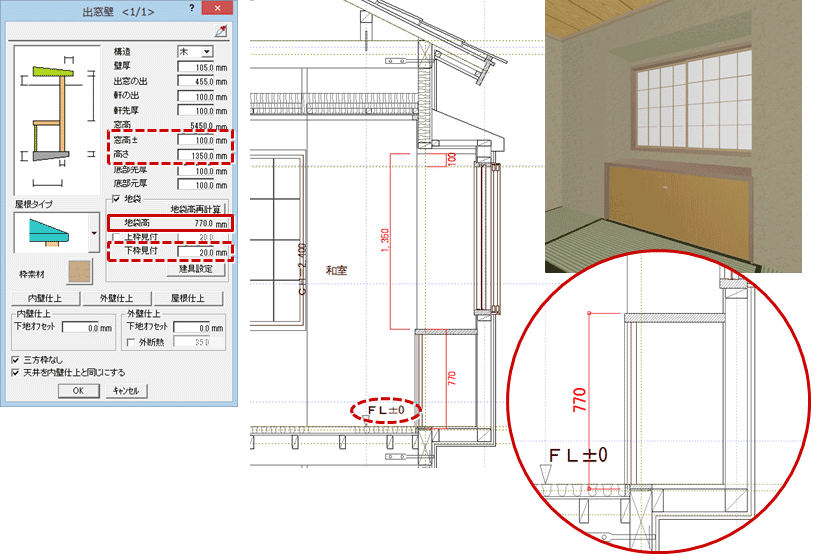Open the 外壁仕上 finish button

click(x=117, y=298)
